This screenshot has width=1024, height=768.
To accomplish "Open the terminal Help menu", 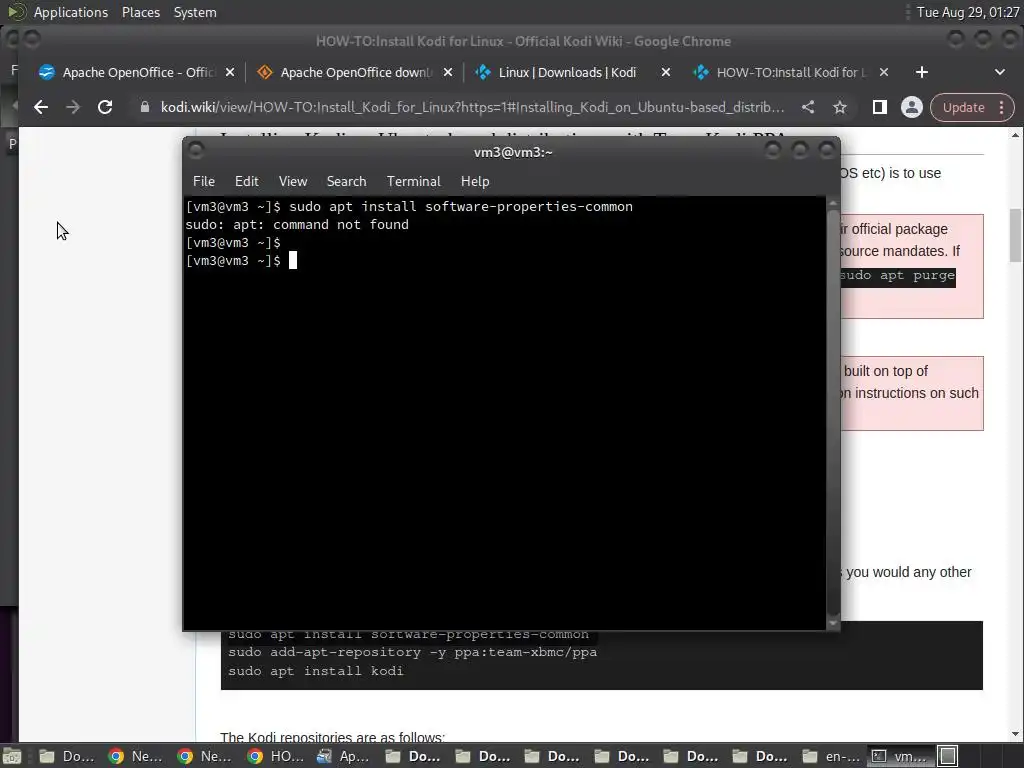I will pos(475,182).
